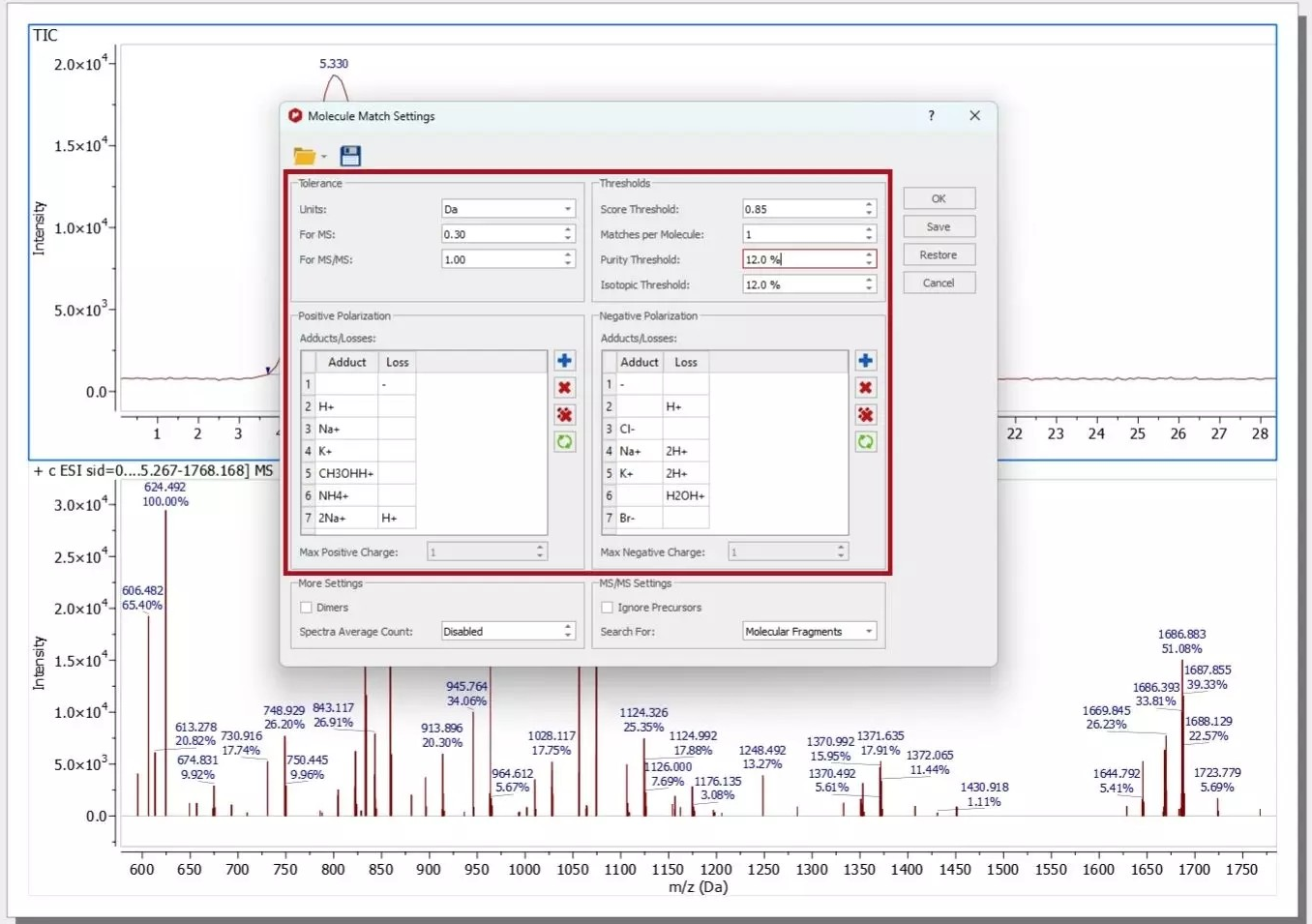Expand the Search For Molecular Fragments dropdown
Screen dimensions: 1312x924
coord(809,632)
